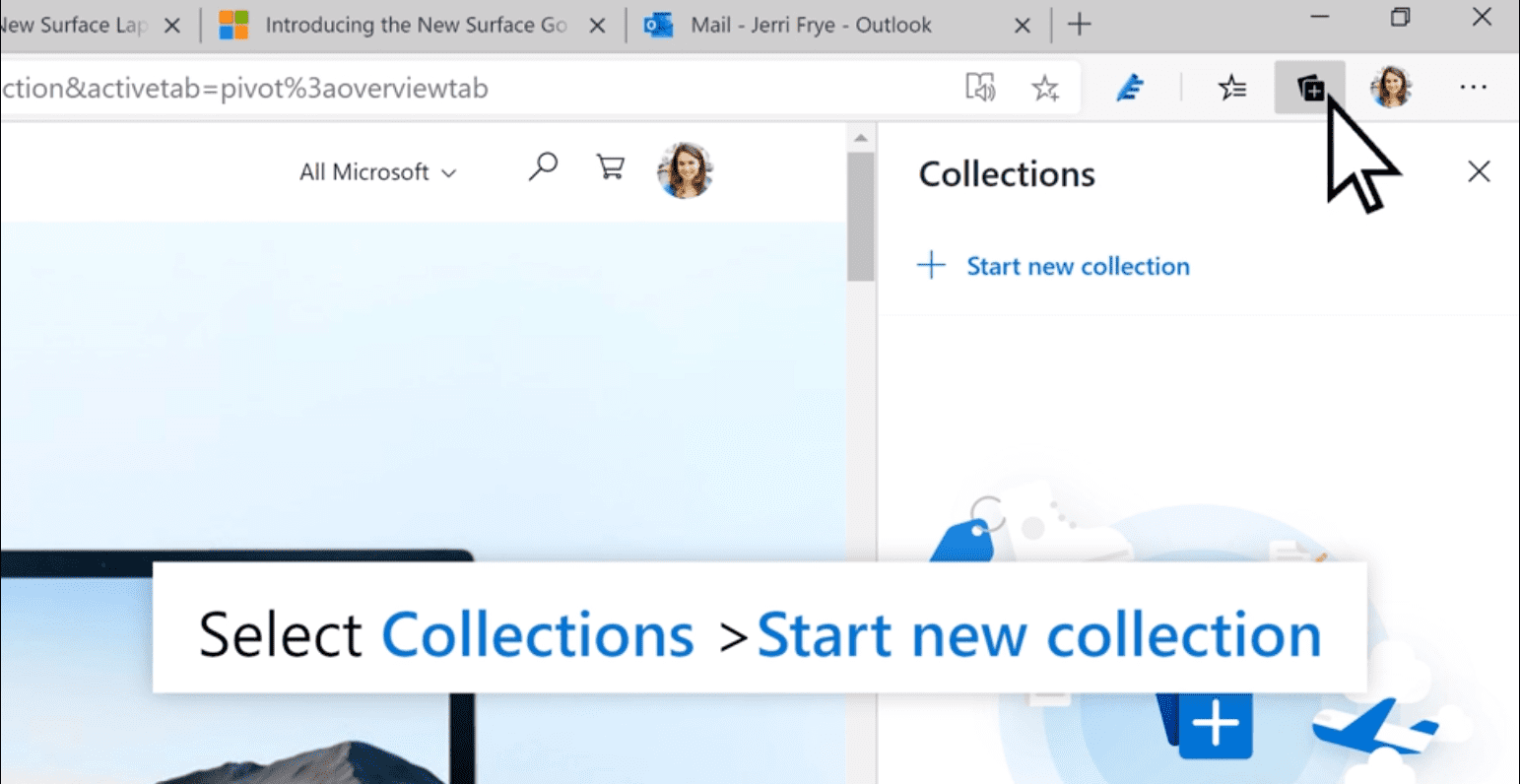Open the Collections toolbar button

click(x=1310, y=89)
